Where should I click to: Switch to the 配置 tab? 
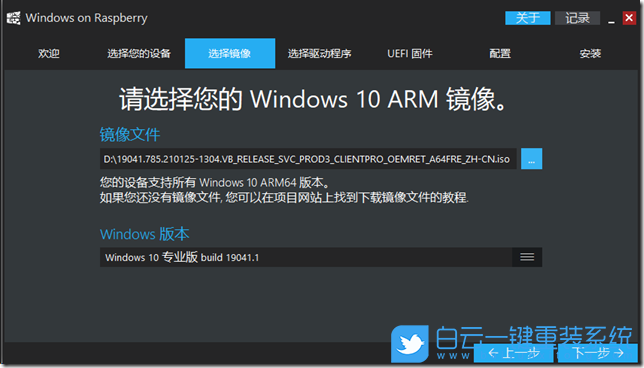click(x=500, y=53)
